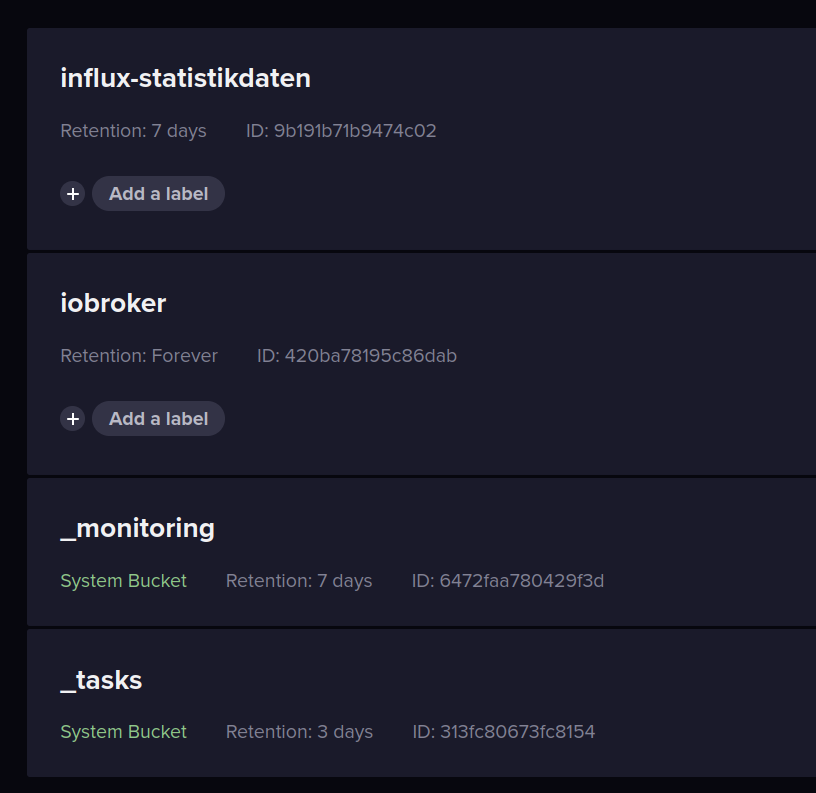The height and width of the screenshot is (793, 816).
Task: Click bucket ID 6472faa780429f3d
Action: click(x=508, y=581)
